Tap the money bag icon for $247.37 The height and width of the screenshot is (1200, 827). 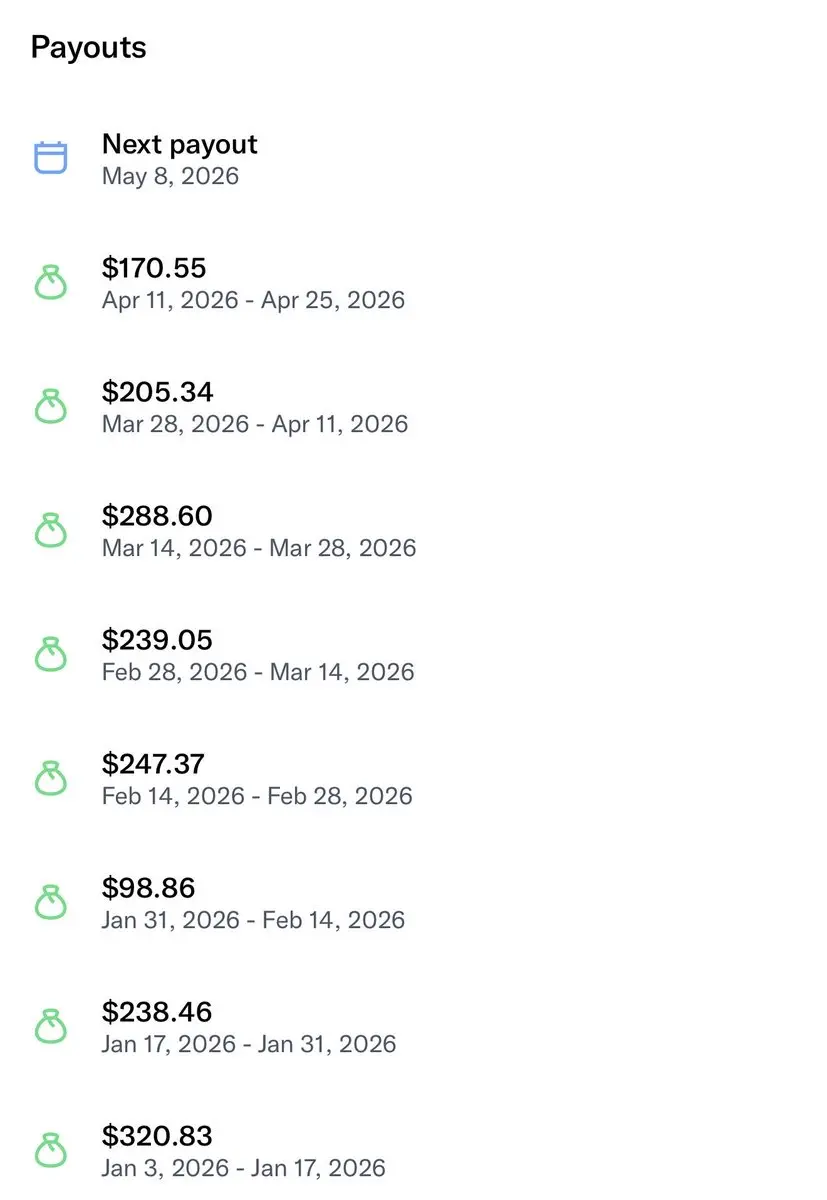[x=51, y=779]
